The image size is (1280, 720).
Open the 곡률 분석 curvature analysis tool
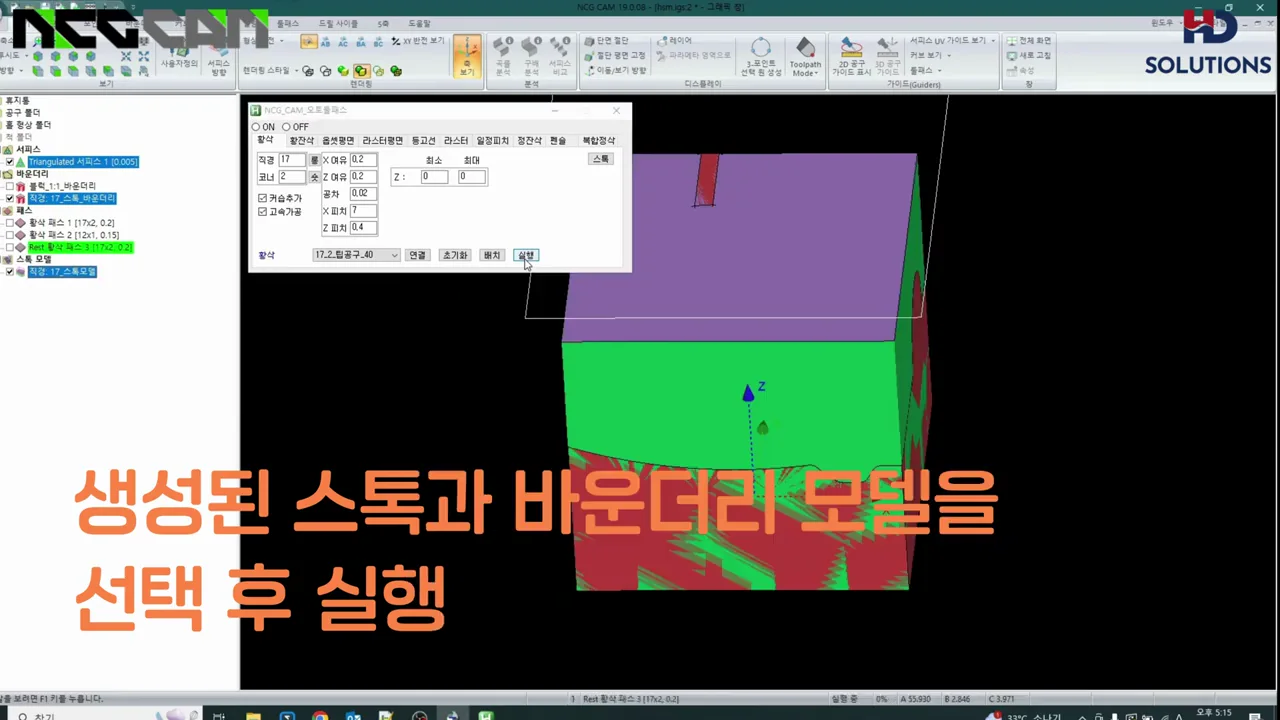[503, 57]
